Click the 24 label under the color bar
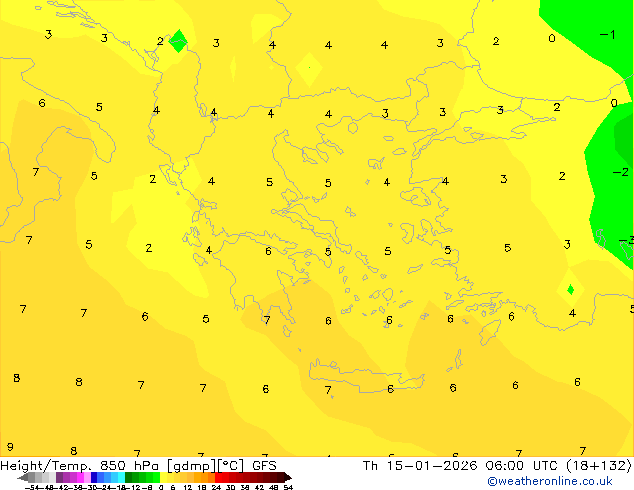 point(216,487)
